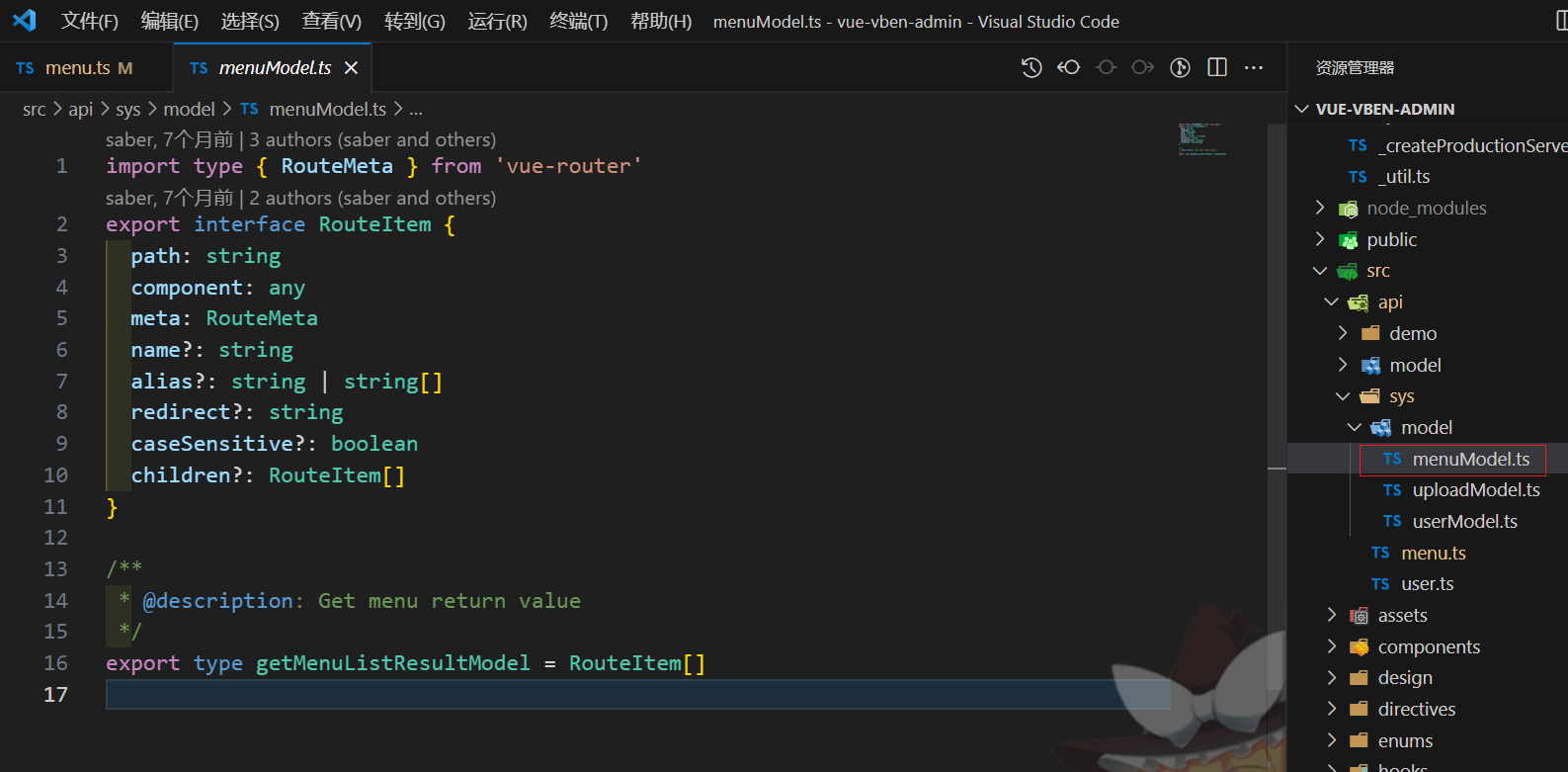
Task: Collapse the api folder chevron
Action: [x=1332, y=301]
